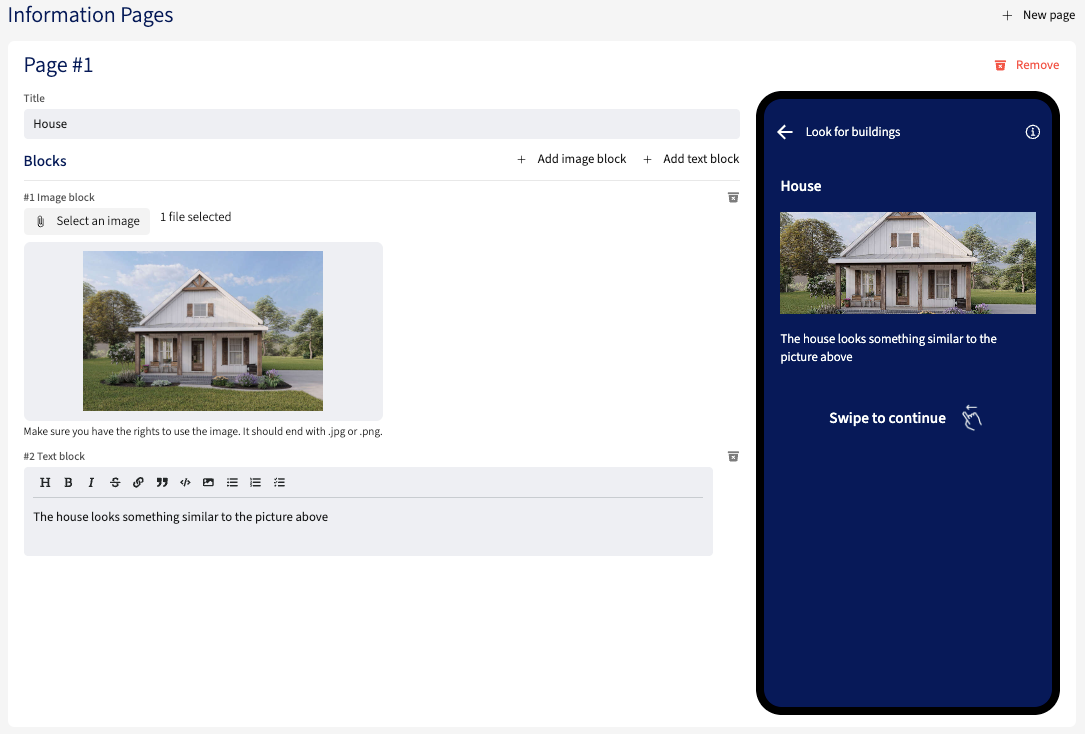Click the code icon in the editor toolbar
This screenshot has height=734, width=1085.
(x=185, y=482)
